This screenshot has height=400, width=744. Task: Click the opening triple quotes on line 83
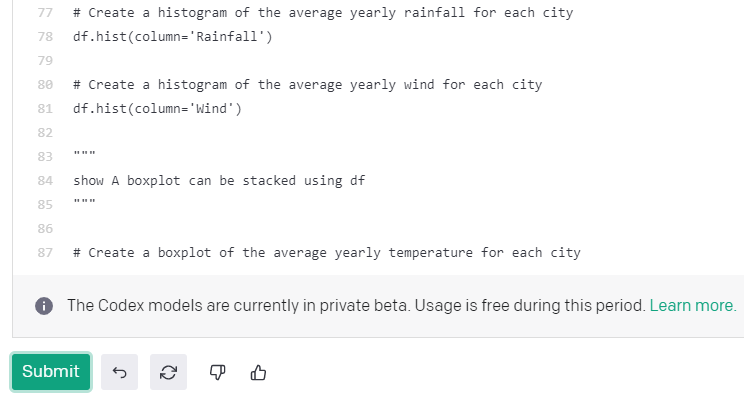pyautogui.click(x=84, y=154)
